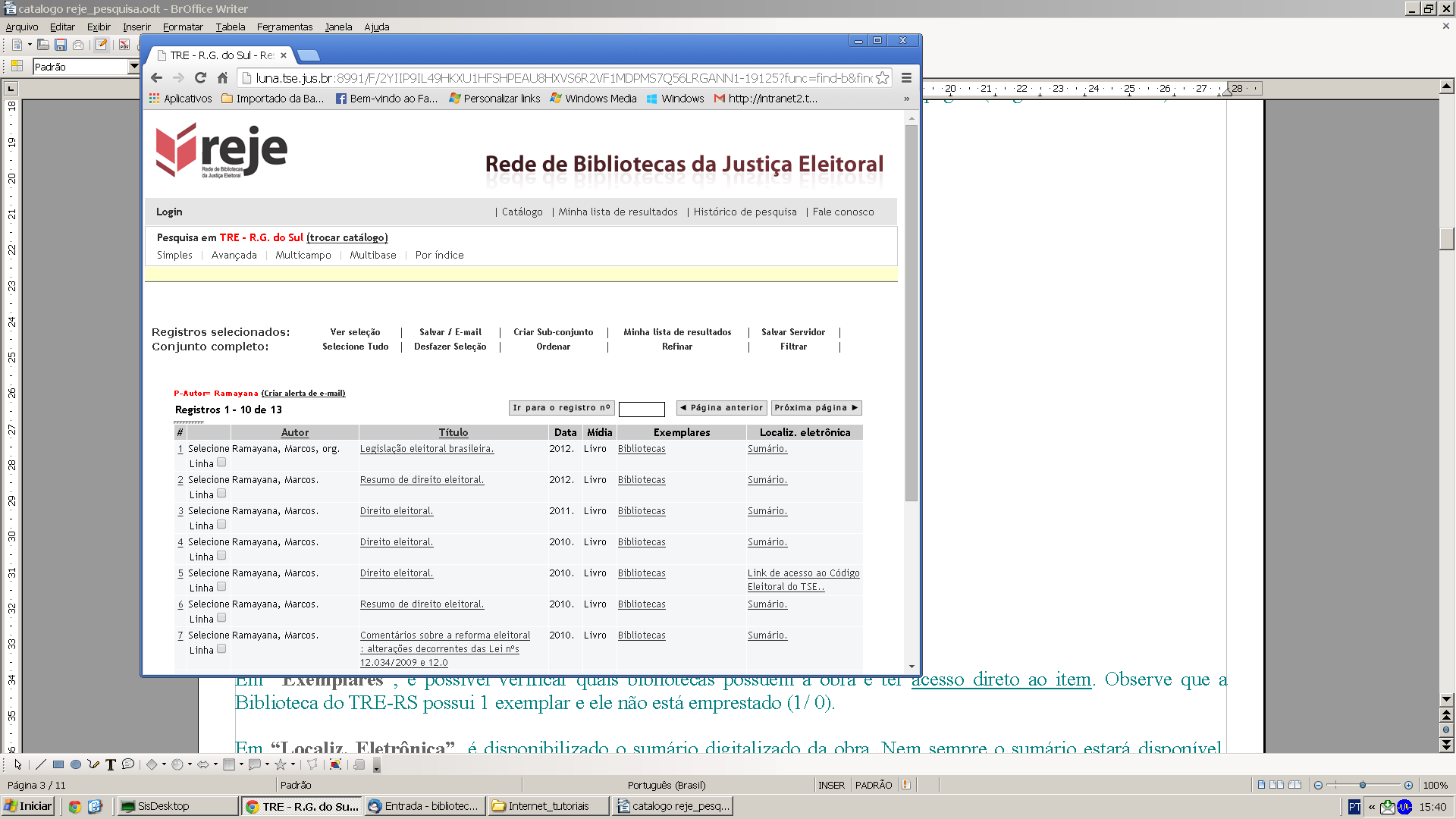Open SisDesktop from the taskbar
This screenshot has width=1456, height=819.
coord(177,806)
